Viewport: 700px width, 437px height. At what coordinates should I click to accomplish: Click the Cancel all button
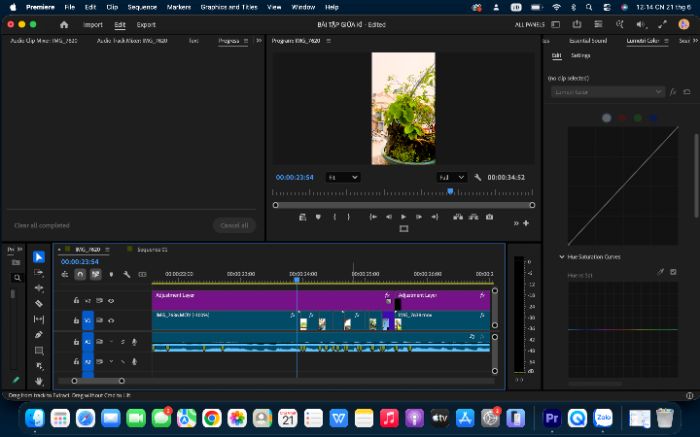(x=234, y=225)
